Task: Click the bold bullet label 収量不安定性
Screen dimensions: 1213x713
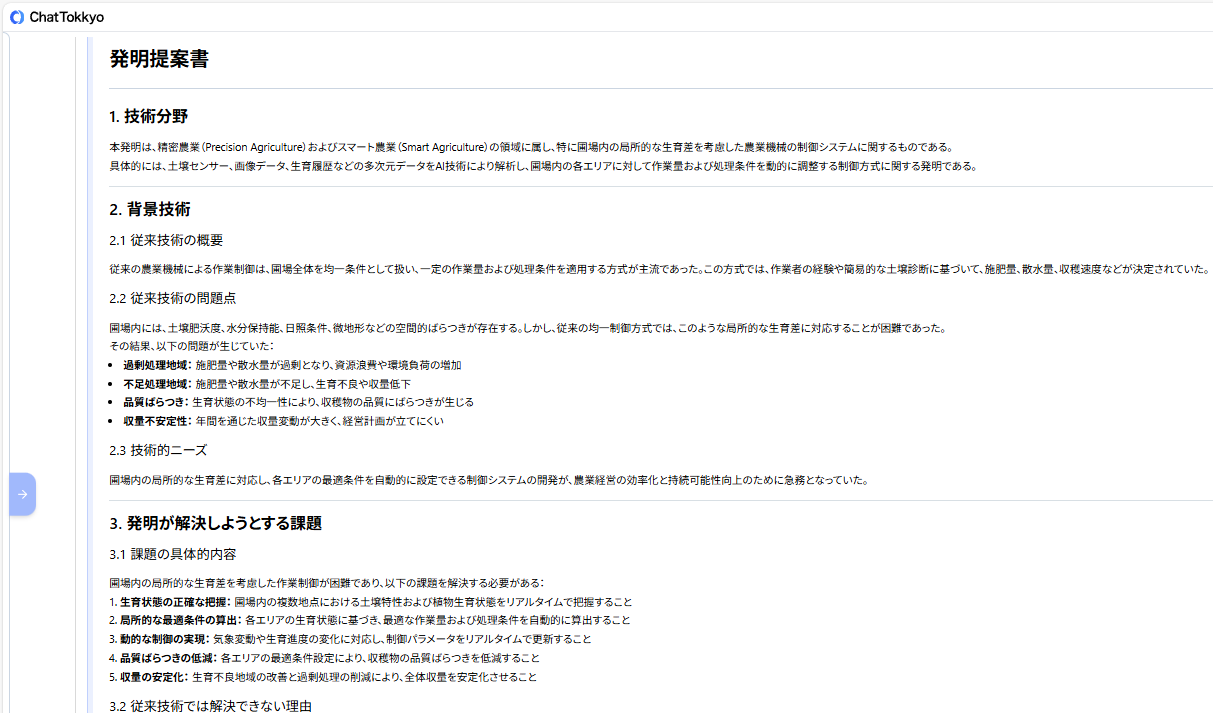Action: pyautogui.click(x=156, y=421)
